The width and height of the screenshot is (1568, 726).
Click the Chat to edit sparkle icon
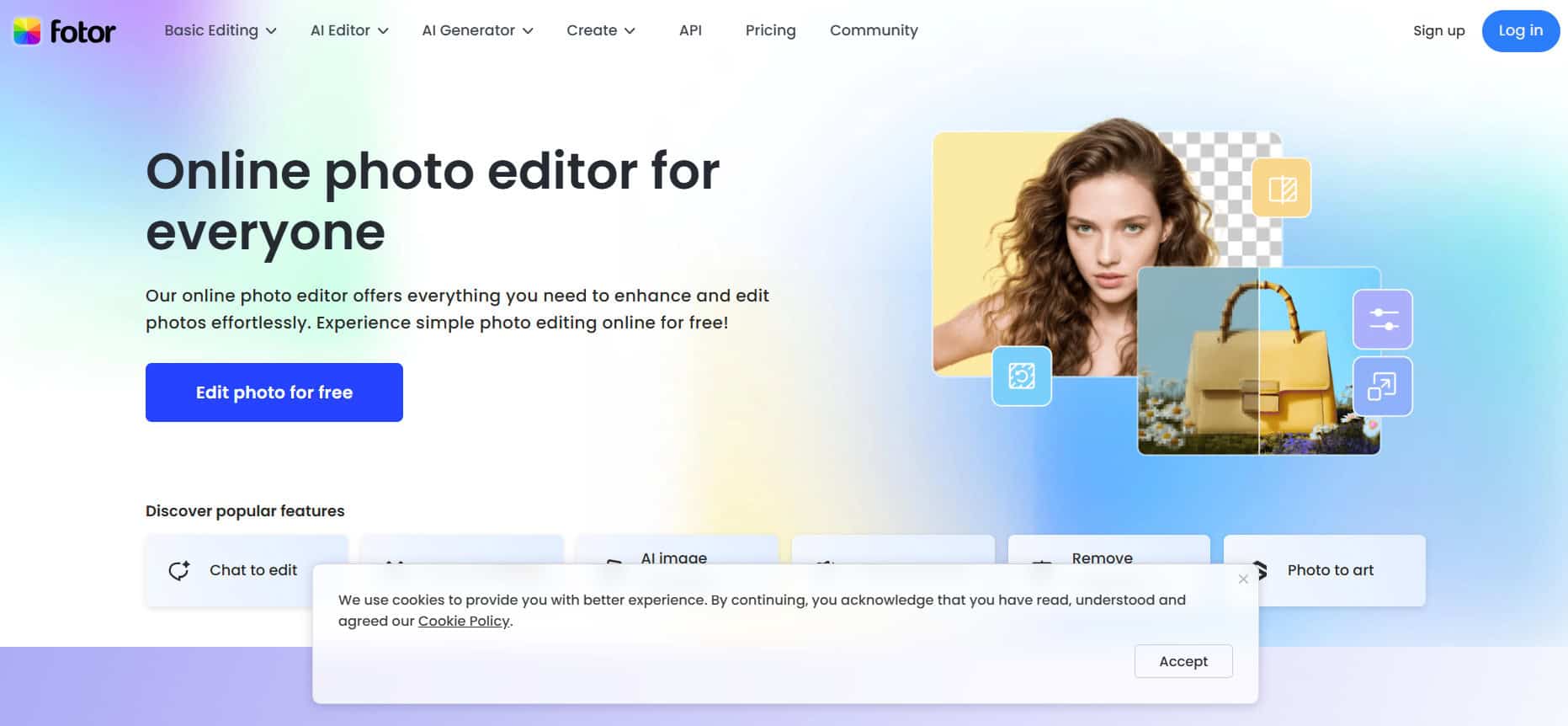tap(179, 570)
